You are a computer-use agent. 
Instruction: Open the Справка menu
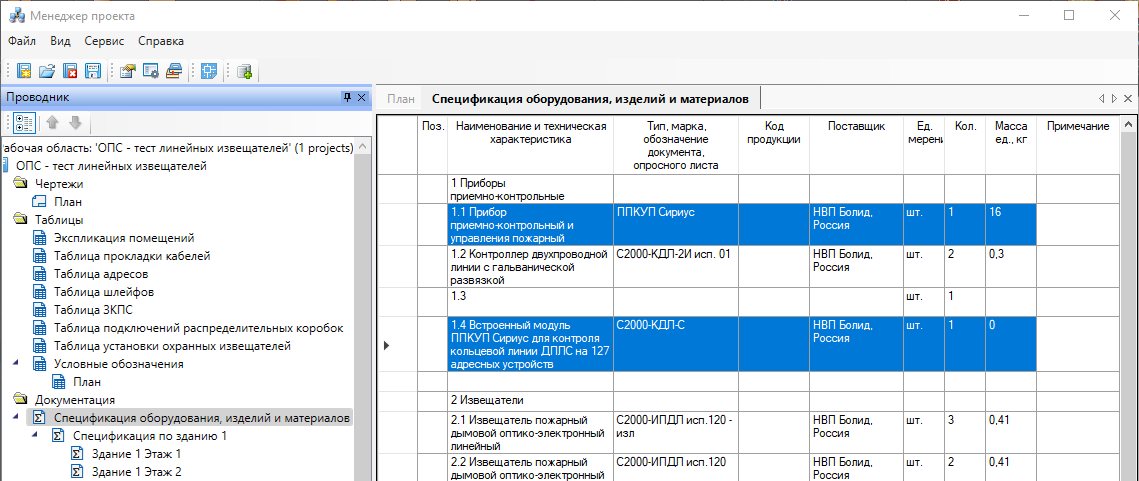(161, 41)
